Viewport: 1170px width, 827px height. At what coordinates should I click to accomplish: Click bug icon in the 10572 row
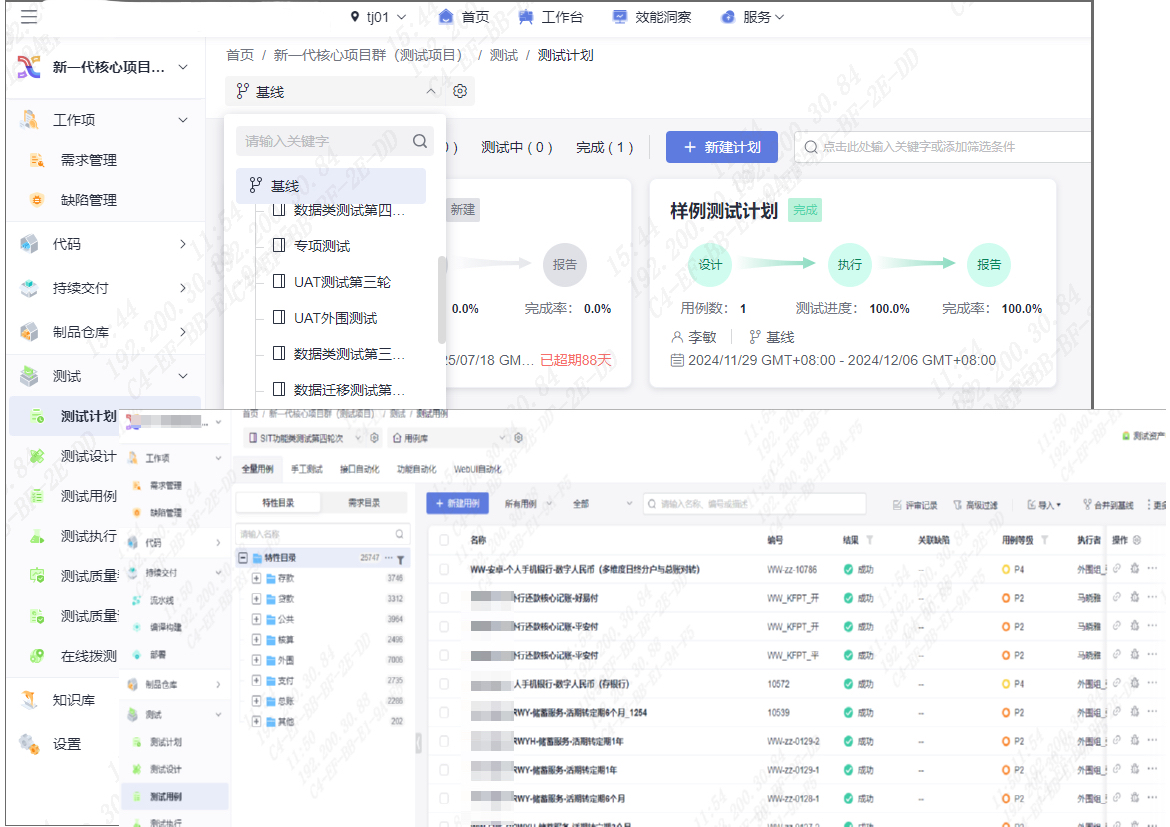(1135, 684)
